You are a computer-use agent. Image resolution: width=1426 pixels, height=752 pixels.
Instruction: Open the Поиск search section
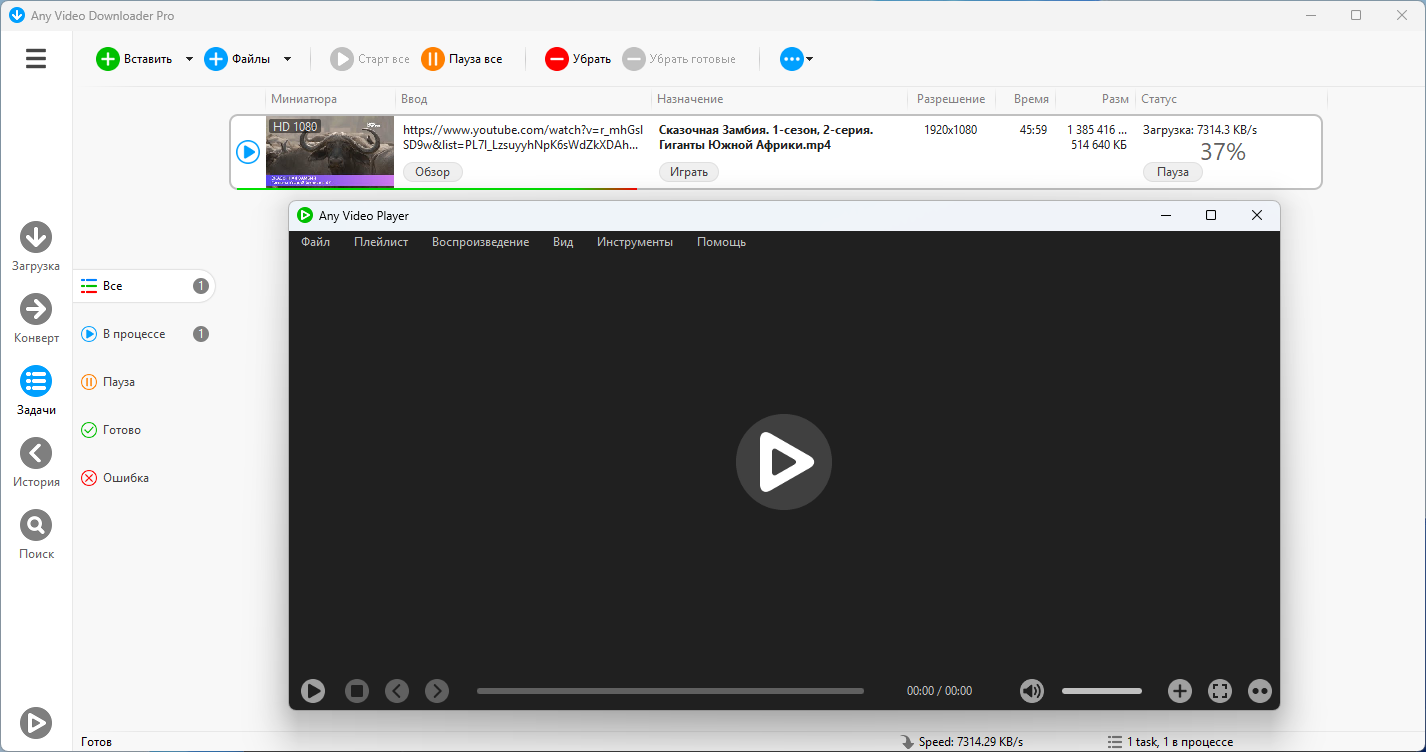[36, 526]
